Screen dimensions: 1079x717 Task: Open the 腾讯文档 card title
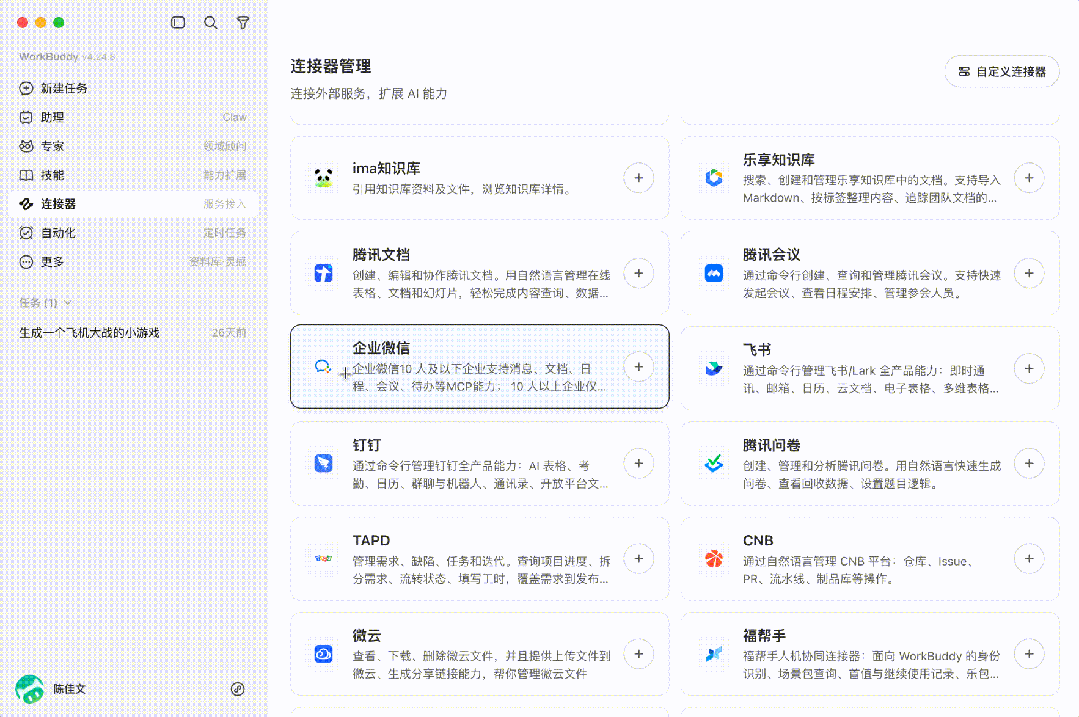[381, 255]
